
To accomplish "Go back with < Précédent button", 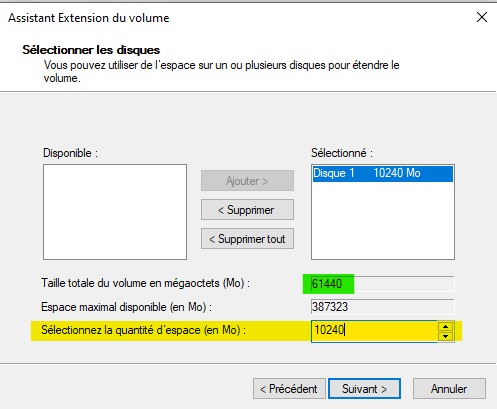I will 289,389.
